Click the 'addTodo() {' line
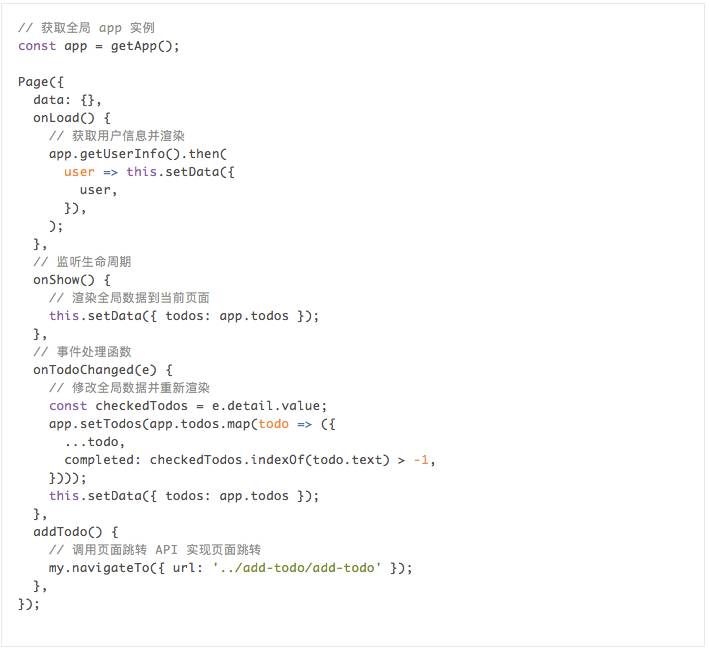Image resolution: width=709 pixels, height=649 pixels. click(76, 532)
